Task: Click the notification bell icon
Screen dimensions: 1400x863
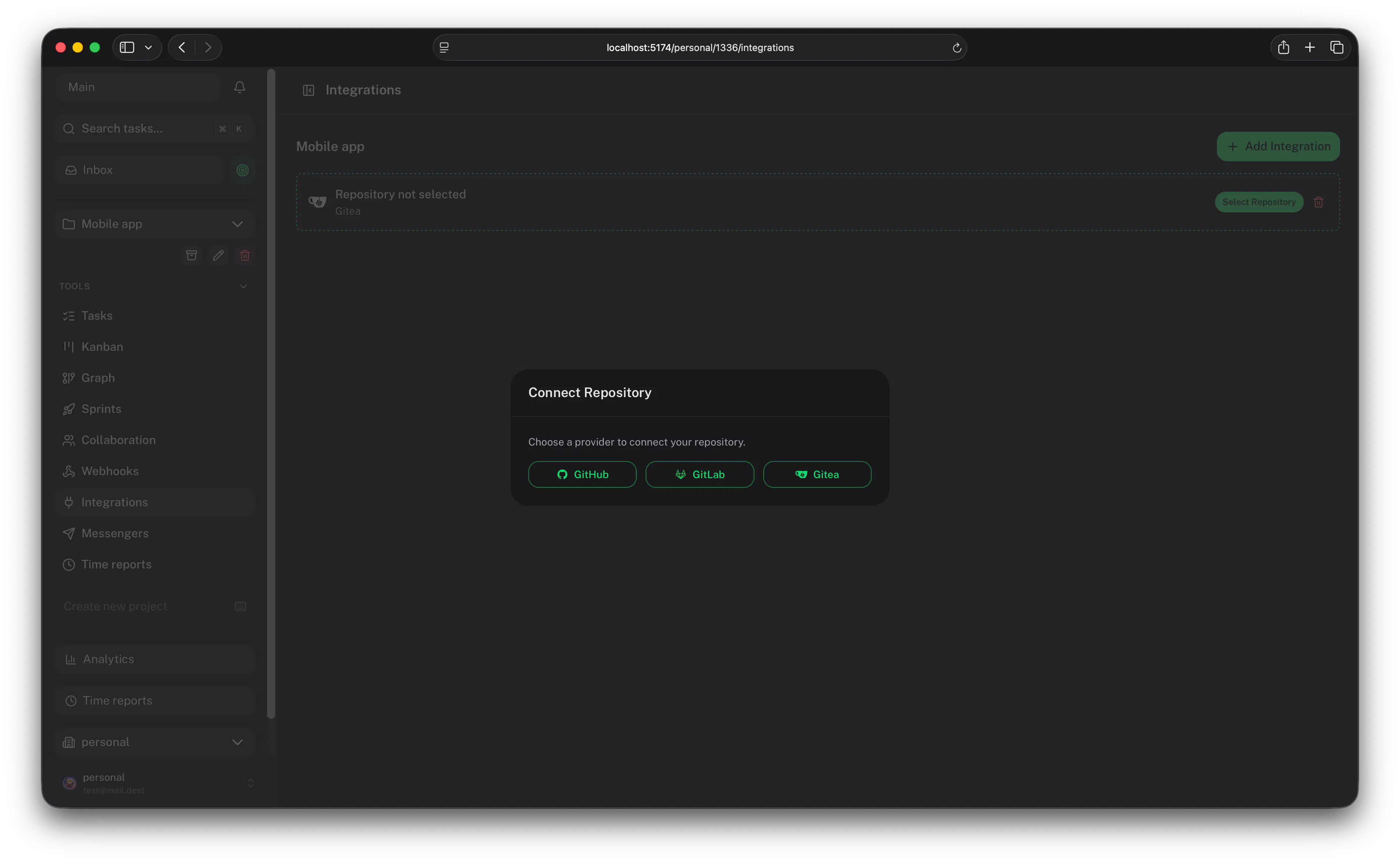Action: (x=240, y=87)
